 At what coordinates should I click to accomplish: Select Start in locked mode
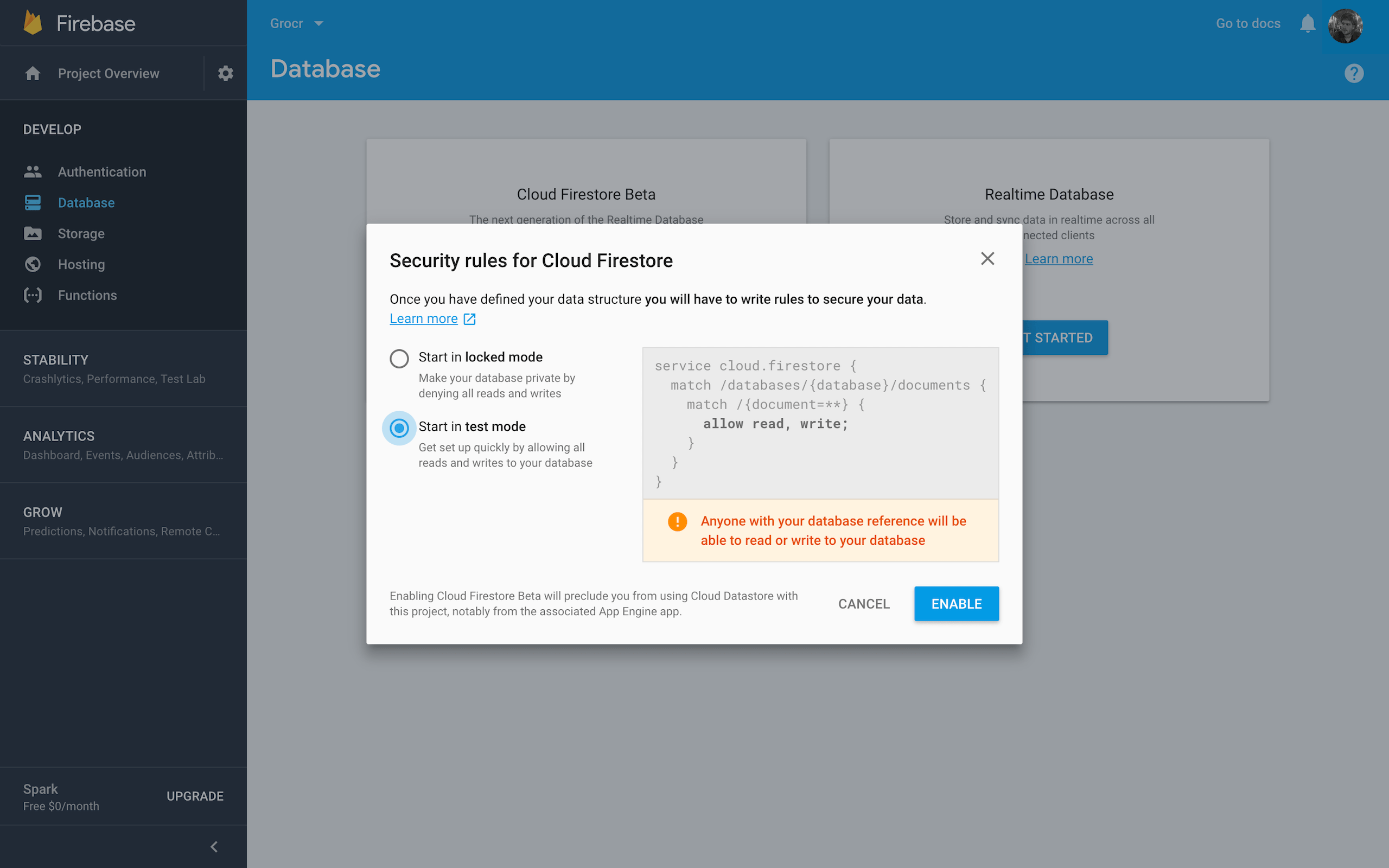[x=399, y=358]
